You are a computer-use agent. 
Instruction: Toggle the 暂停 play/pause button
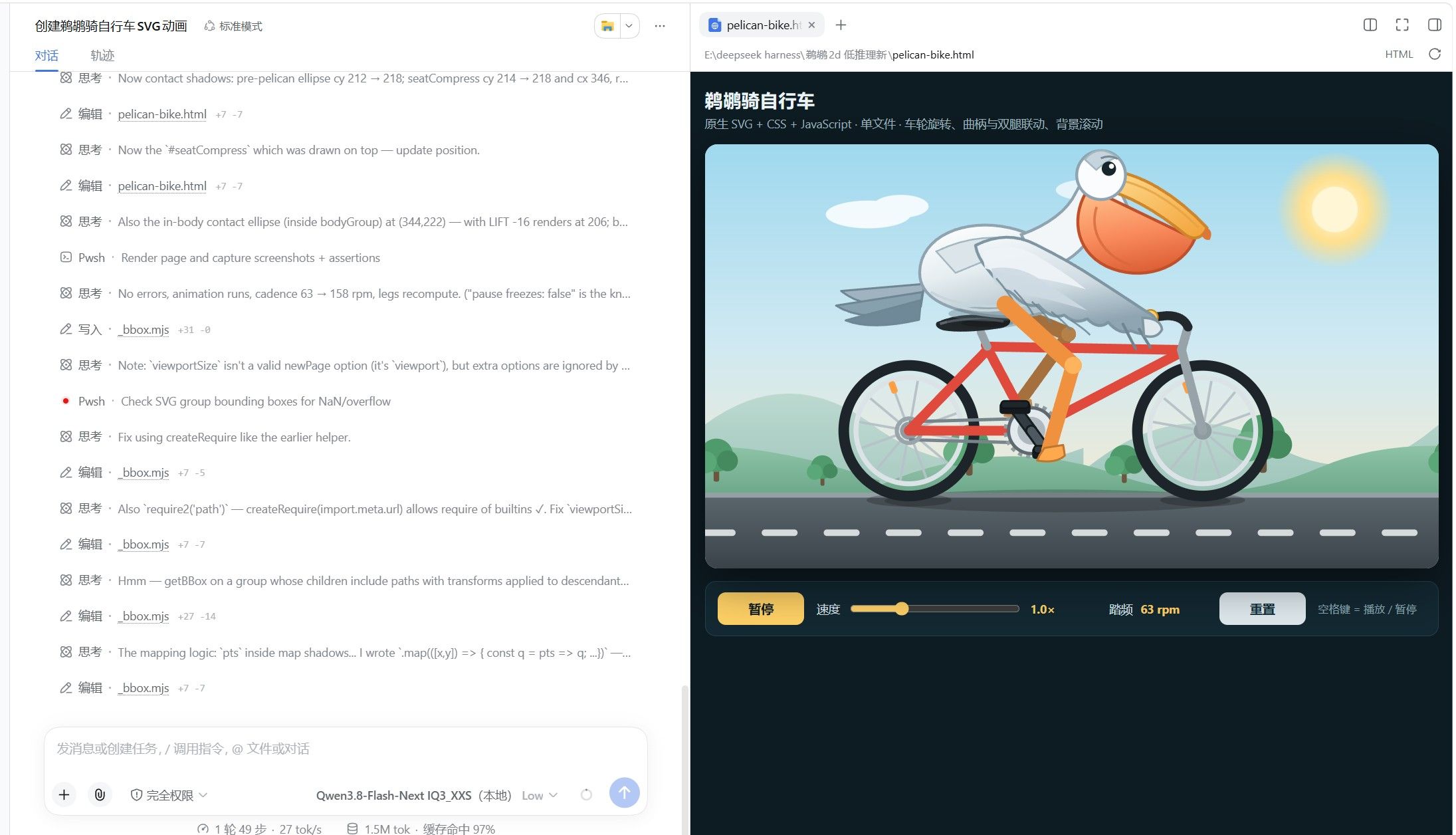(x=760, y=608)
